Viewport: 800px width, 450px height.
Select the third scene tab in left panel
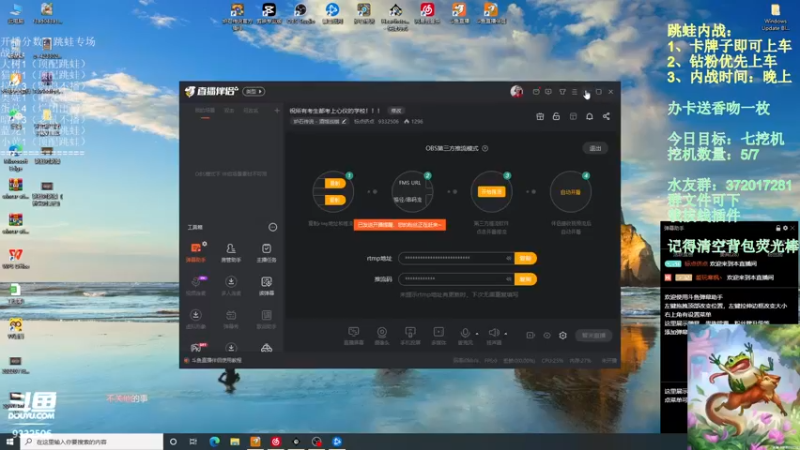click(x=251, y=111)
